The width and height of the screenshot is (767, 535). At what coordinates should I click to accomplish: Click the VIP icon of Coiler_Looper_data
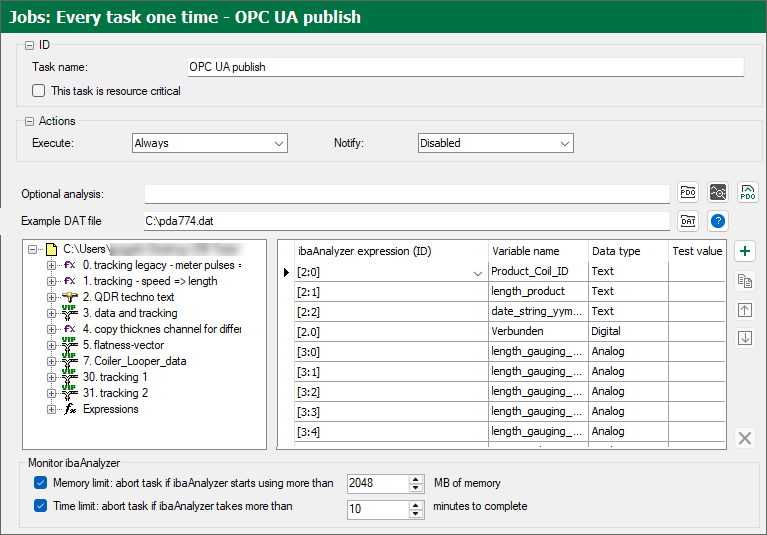69,360
